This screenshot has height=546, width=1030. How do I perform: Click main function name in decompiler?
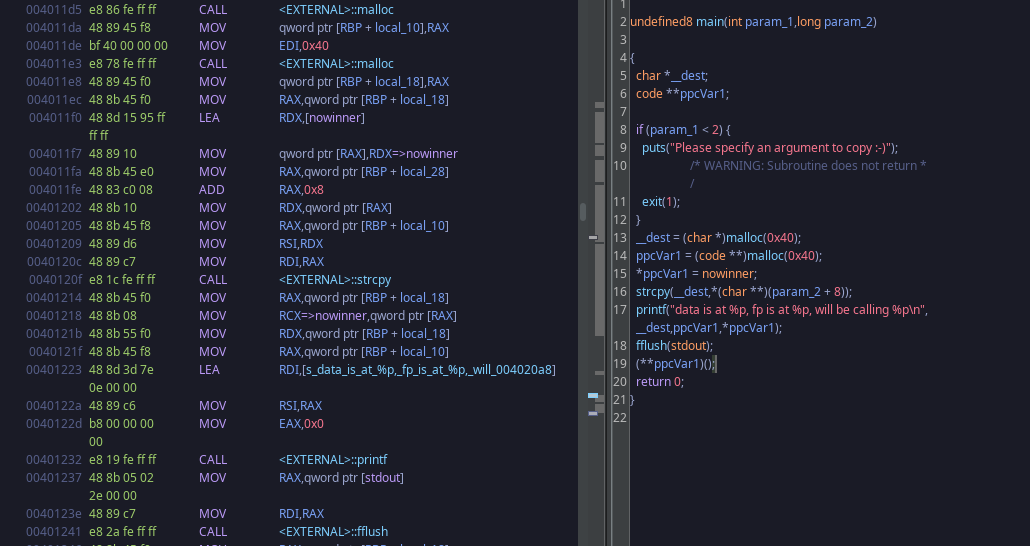[x=709, y=22]
